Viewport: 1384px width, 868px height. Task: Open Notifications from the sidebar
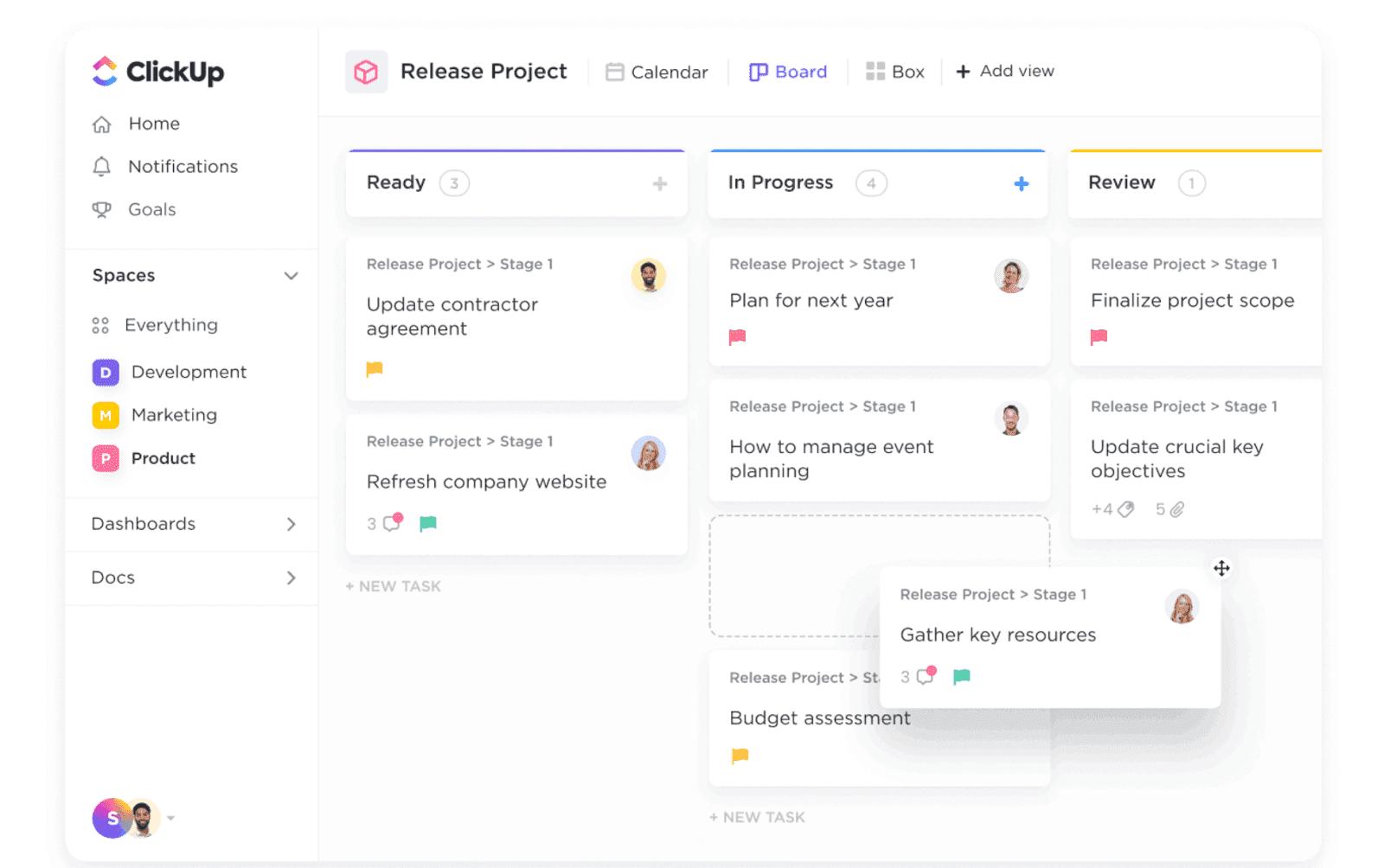coord(101,167)
